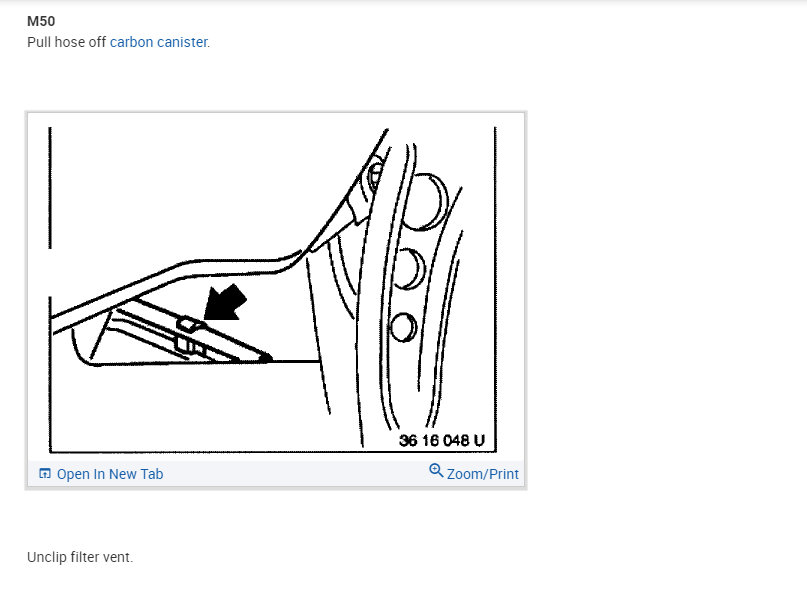Click the largest top circle in diagram
The width and height of the screenshot is (807, 603).
pos(425,202)
